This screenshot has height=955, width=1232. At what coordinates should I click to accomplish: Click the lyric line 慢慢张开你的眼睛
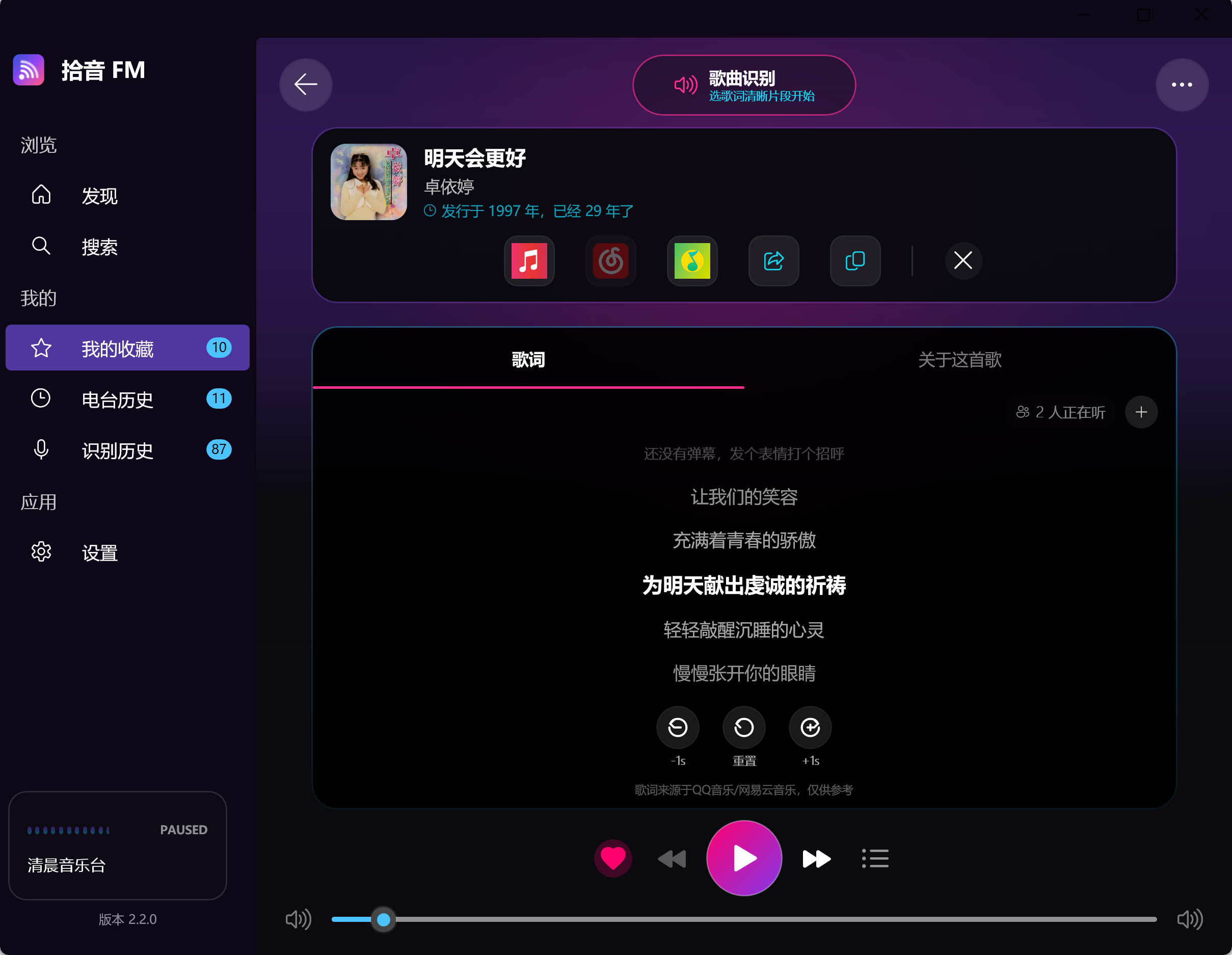point(744,673)
